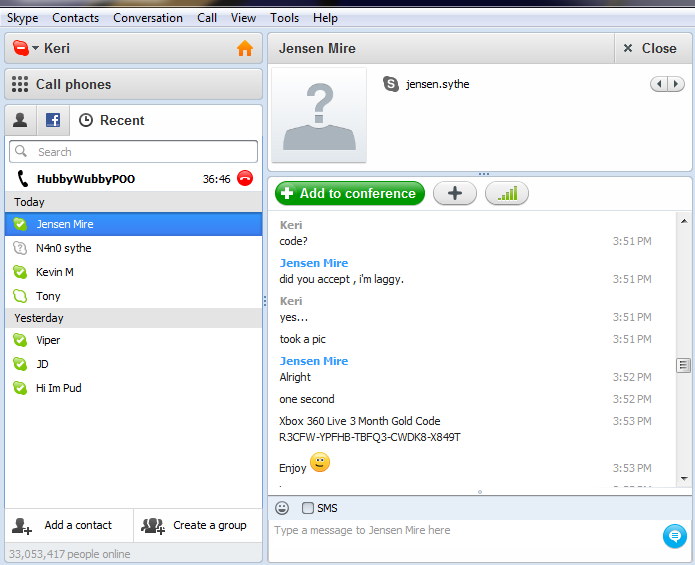Open the Call menu
Screen dimensions: 695x565
[207, 18]
